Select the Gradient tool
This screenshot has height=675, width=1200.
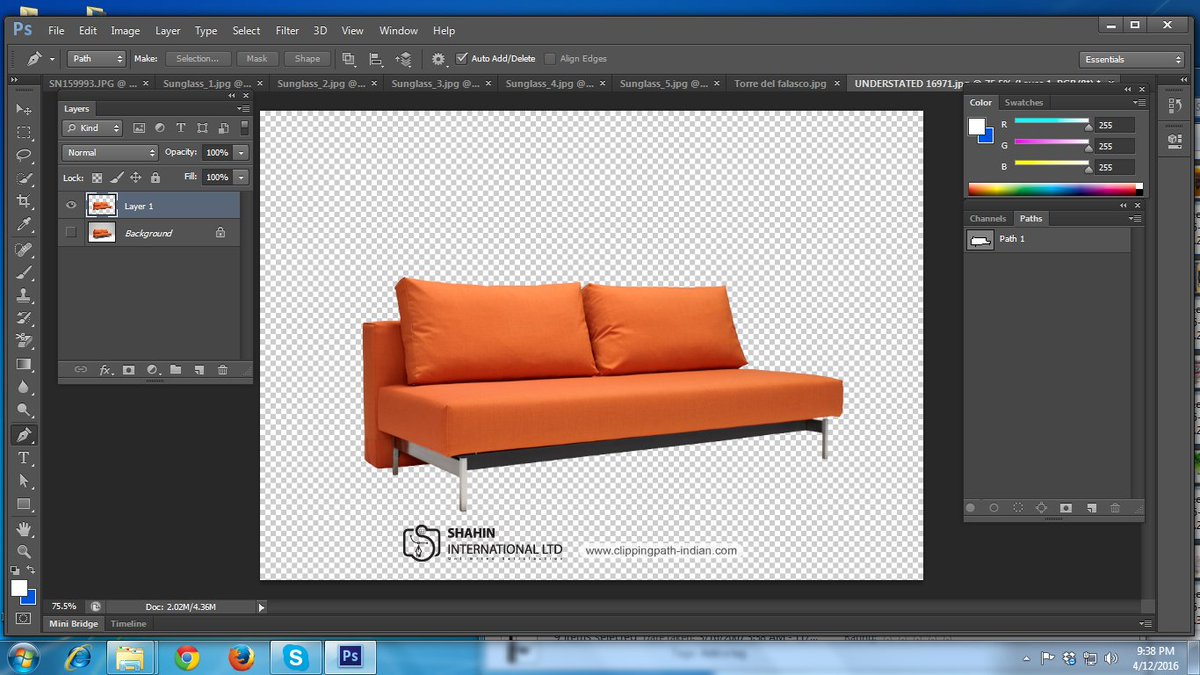[x=24, y=364]
